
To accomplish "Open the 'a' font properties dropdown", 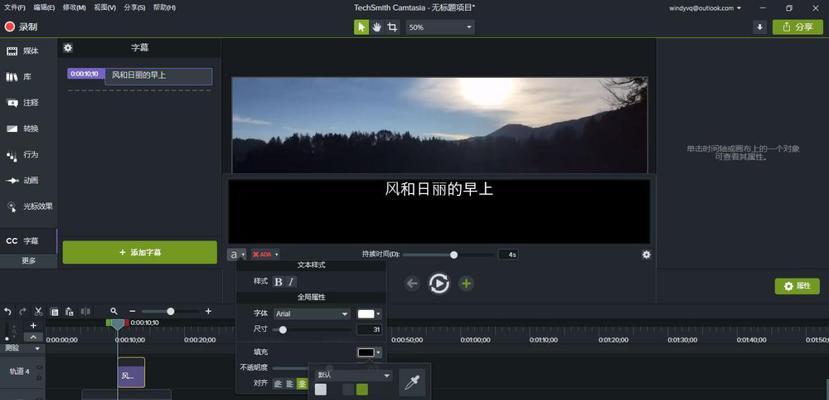I will click(x=237, y=255).
